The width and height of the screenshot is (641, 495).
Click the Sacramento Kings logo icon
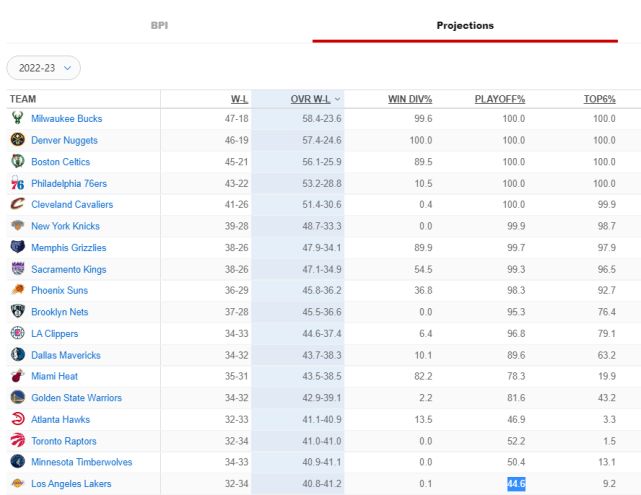[x=17, y=269]
